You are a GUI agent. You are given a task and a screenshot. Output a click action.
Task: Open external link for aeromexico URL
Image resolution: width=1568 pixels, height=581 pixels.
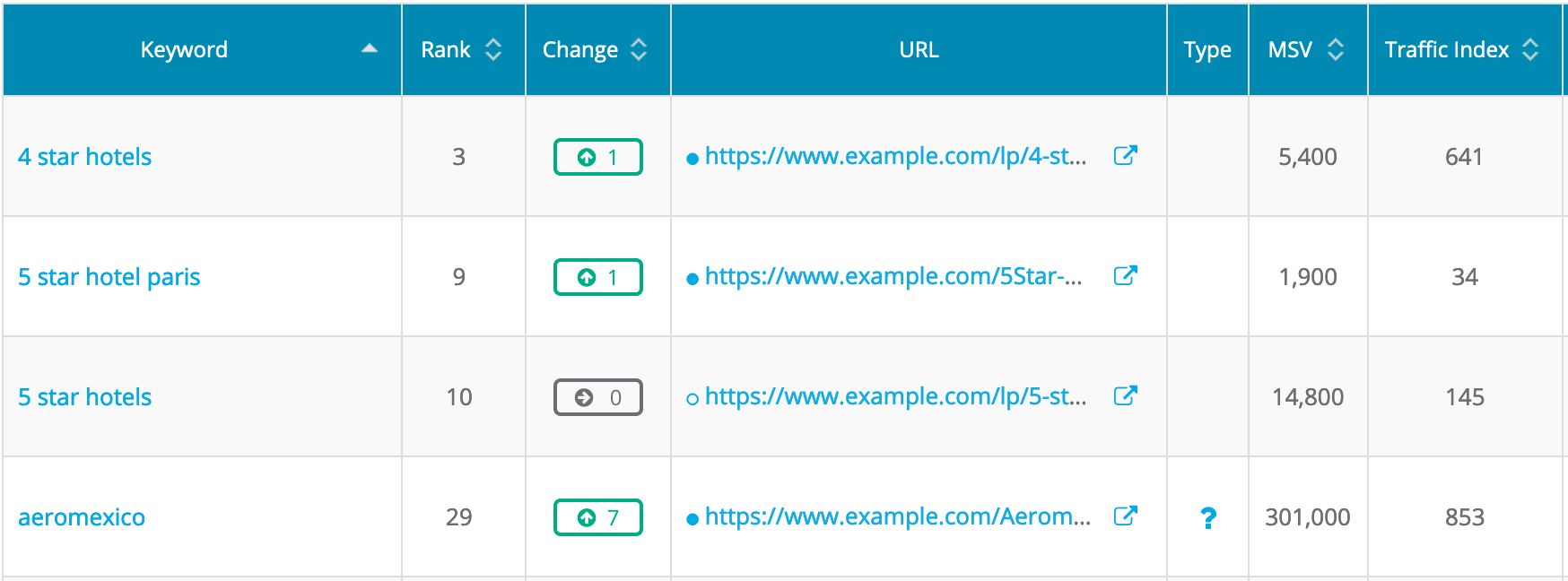click(1126, 517)
